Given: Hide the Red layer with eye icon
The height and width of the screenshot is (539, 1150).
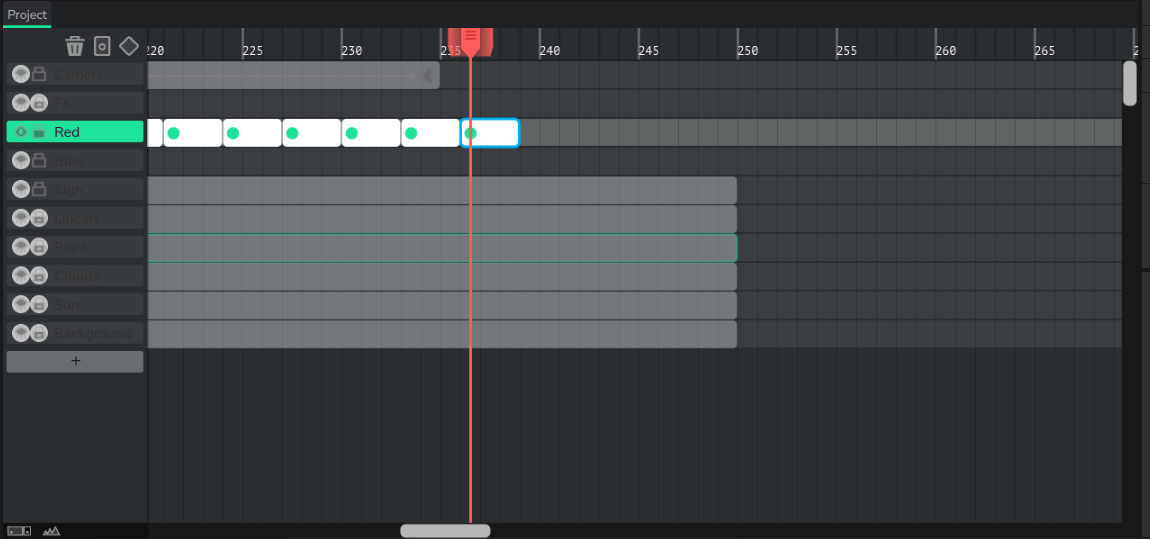Looking at the screenshot, I should 21,132.
